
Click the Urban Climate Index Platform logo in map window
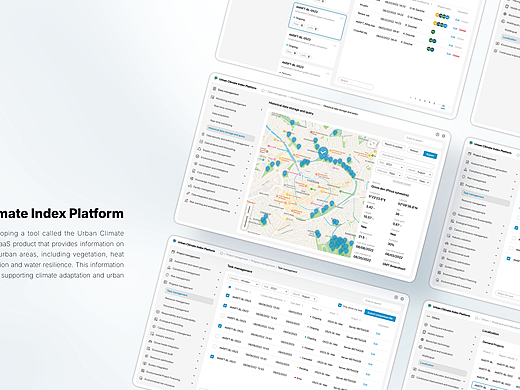click(x=216, y=78)
